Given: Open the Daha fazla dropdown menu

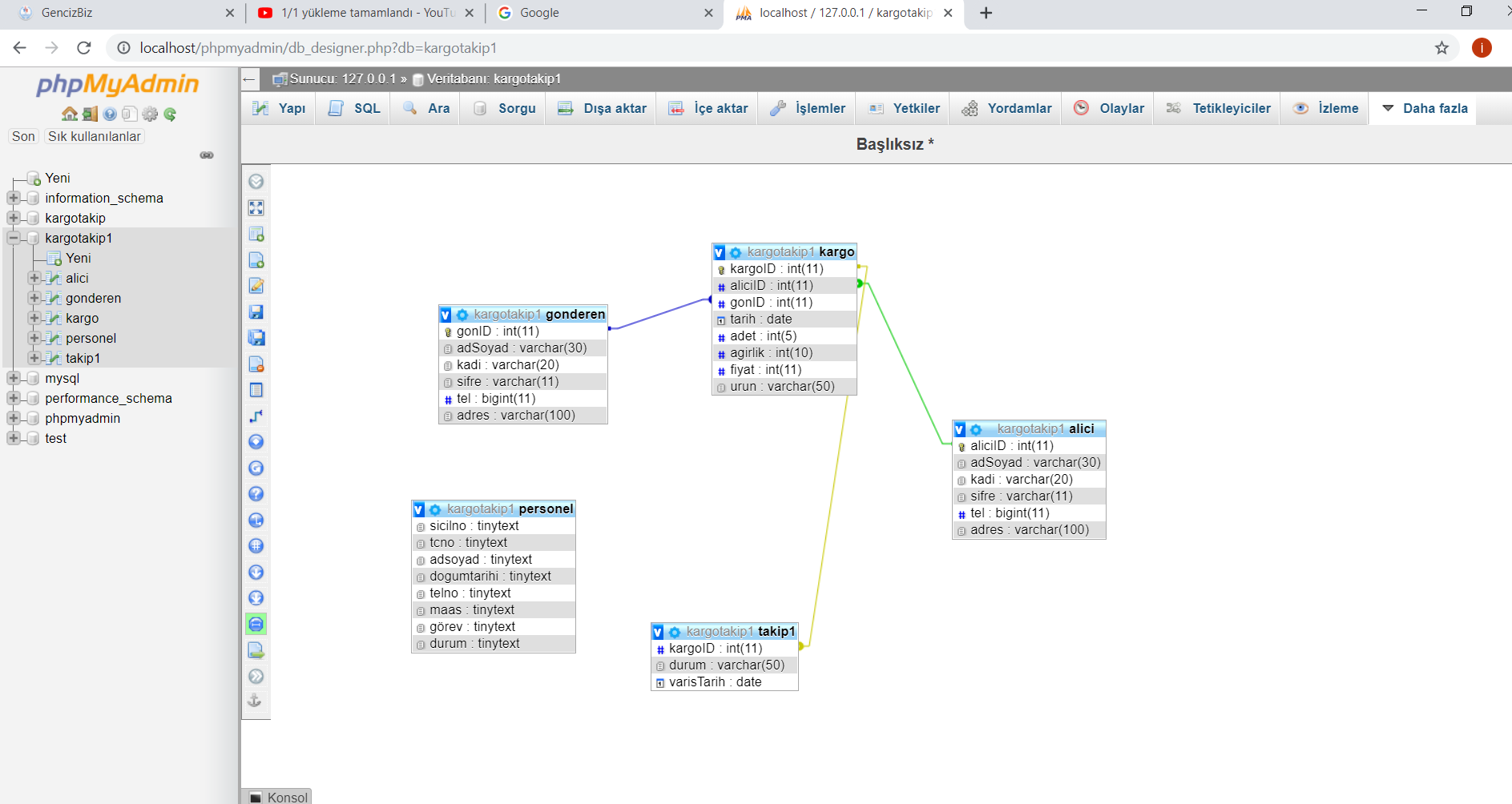Looking at the screenshot, I should tap(1425, 108).
